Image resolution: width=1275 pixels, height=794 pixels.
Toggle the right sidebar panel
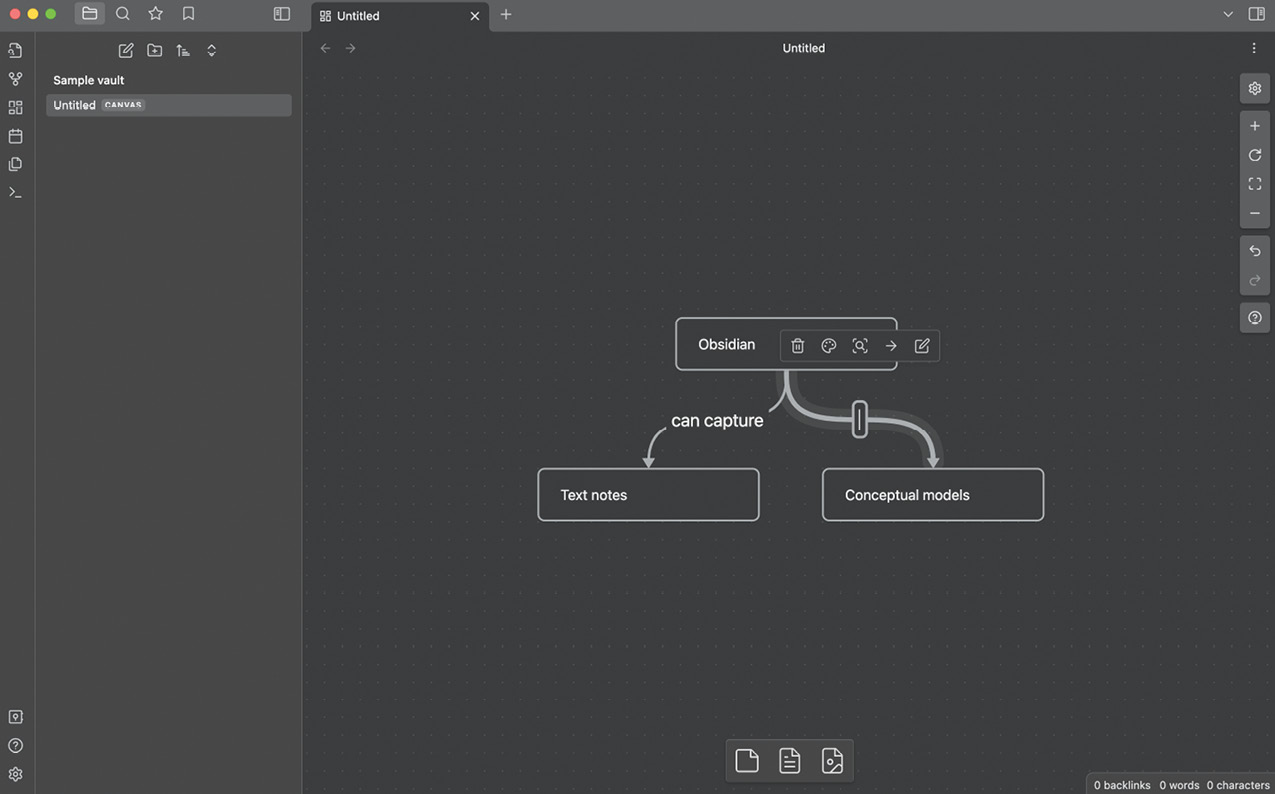1256,15
